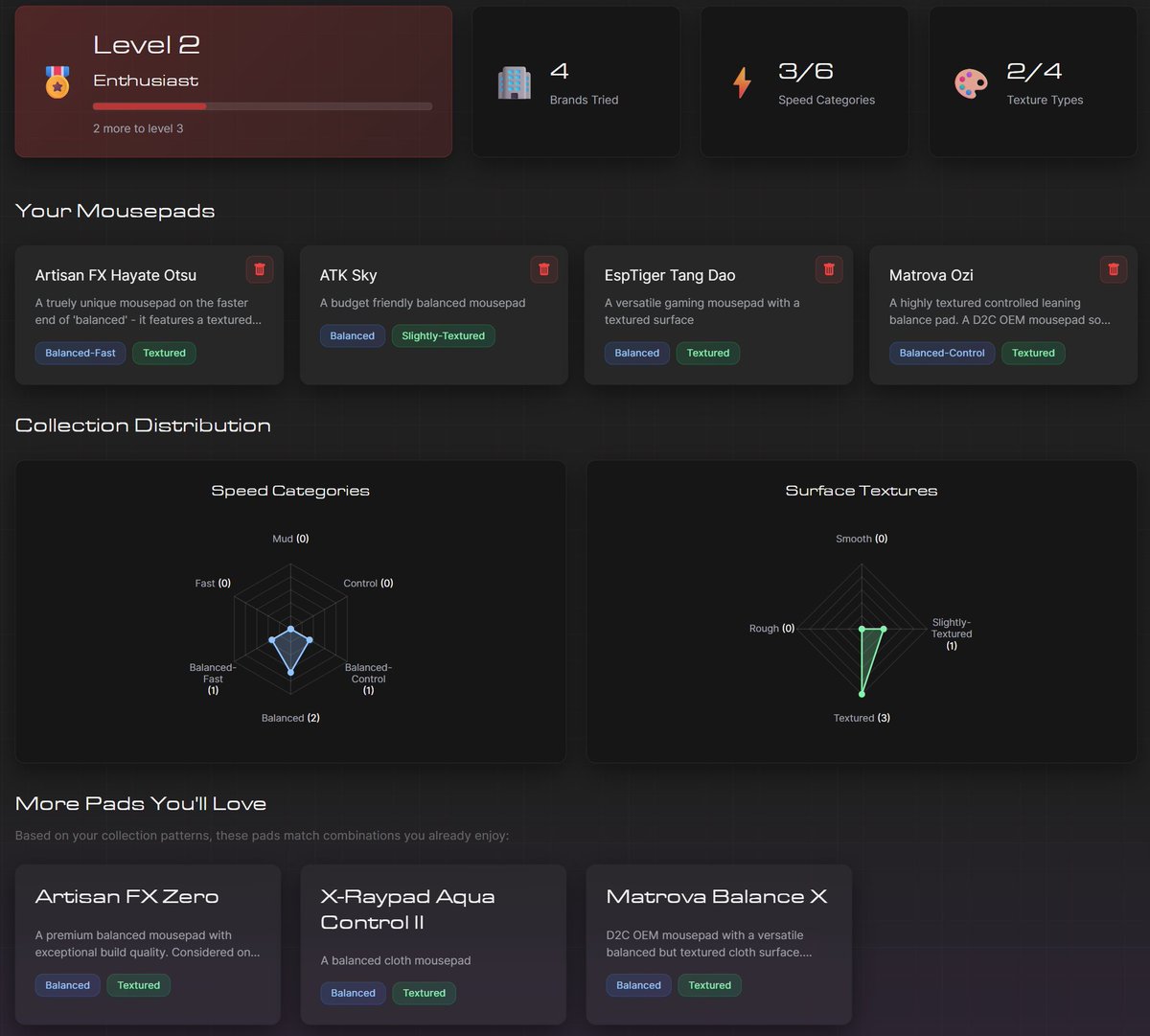Open the EspTiger Tang Dao card title
This screenshot has width=1150, height=1036.
[x=670, y=275]
